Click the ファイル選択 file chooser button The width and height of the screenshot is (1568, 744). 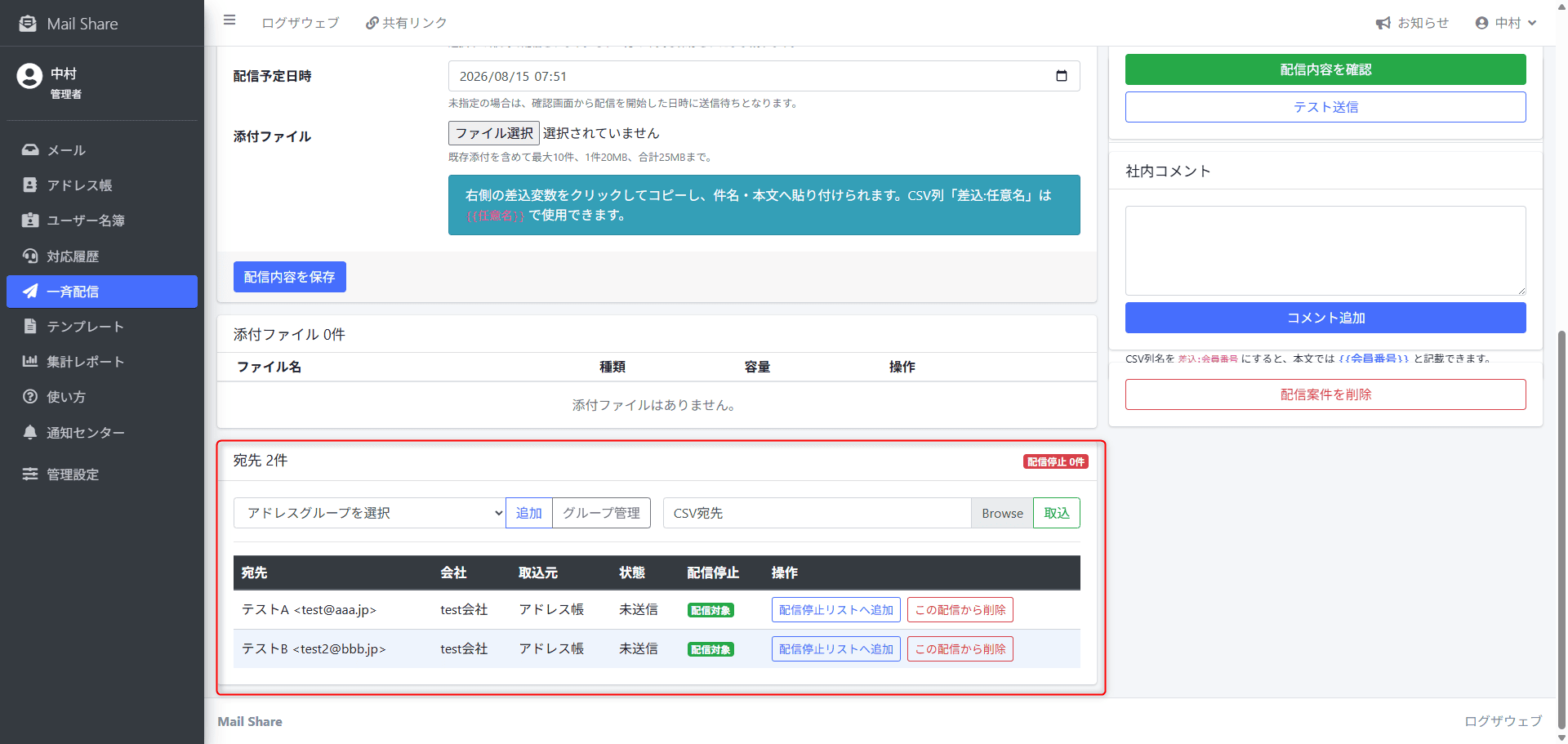(494, 133)
